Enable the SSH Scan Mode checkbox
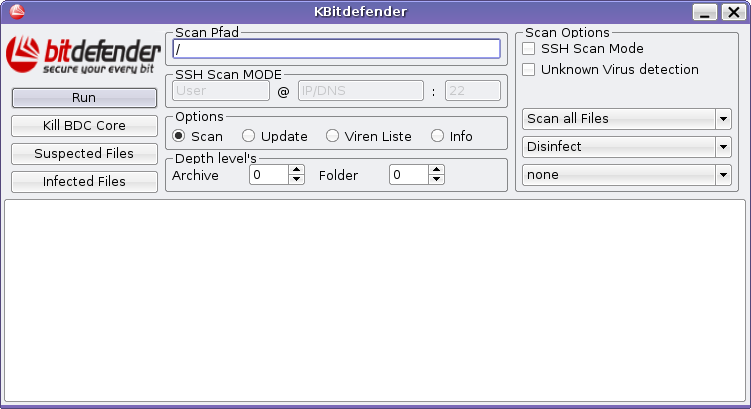Image resolution: width=751 pixels, height=409 pixels. [528, 48]
